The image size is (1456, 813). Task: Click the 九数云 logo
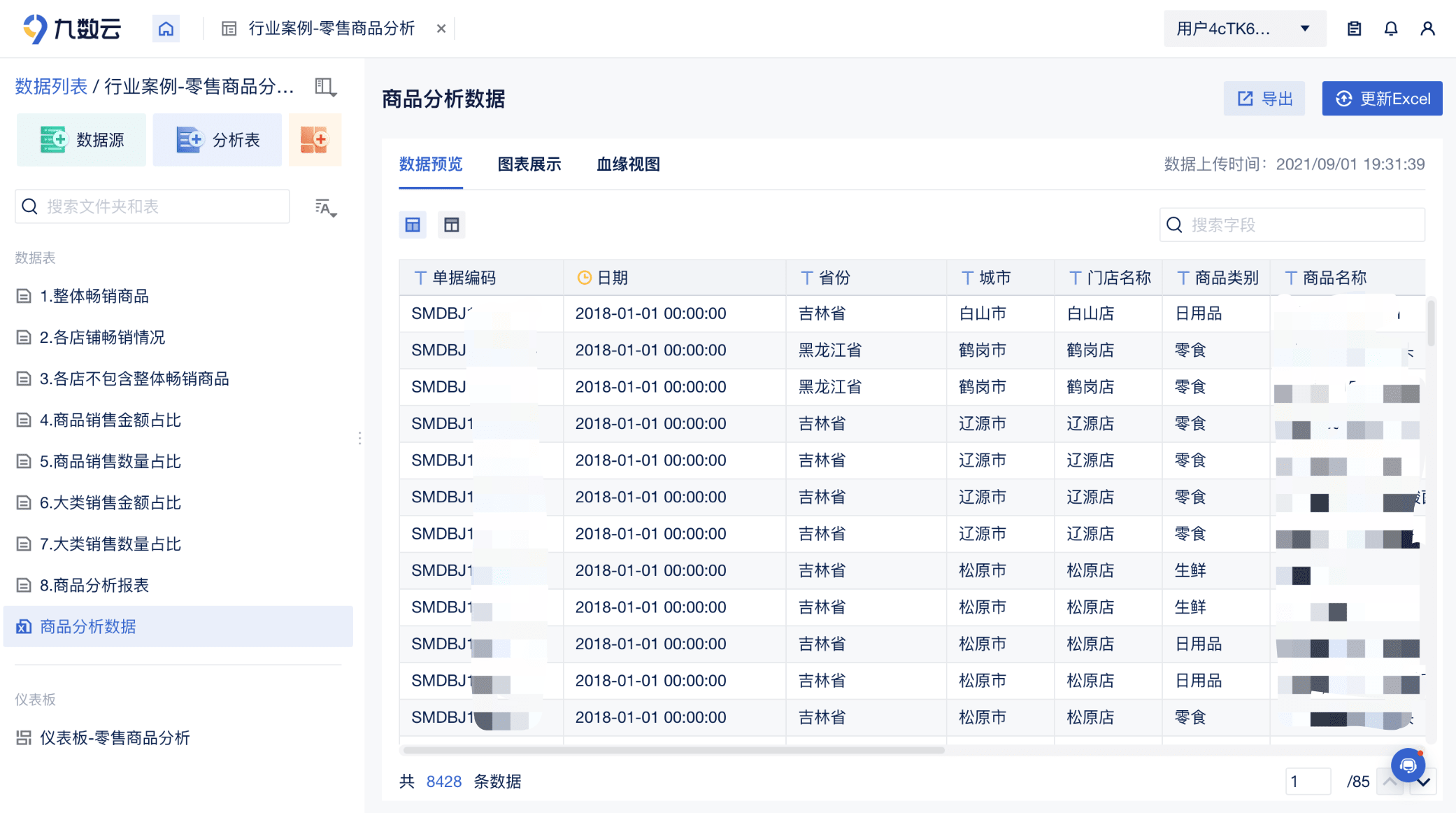pos(71,29)
